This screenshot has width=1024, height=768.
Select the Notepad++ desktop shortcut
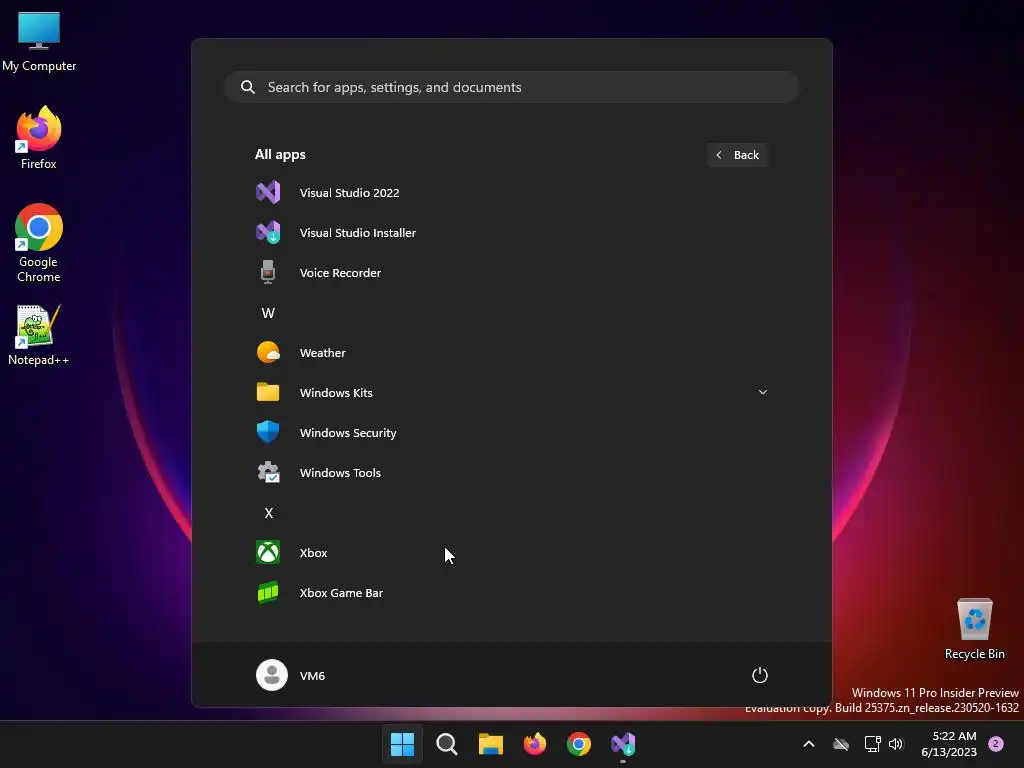(x=39, y=335)
